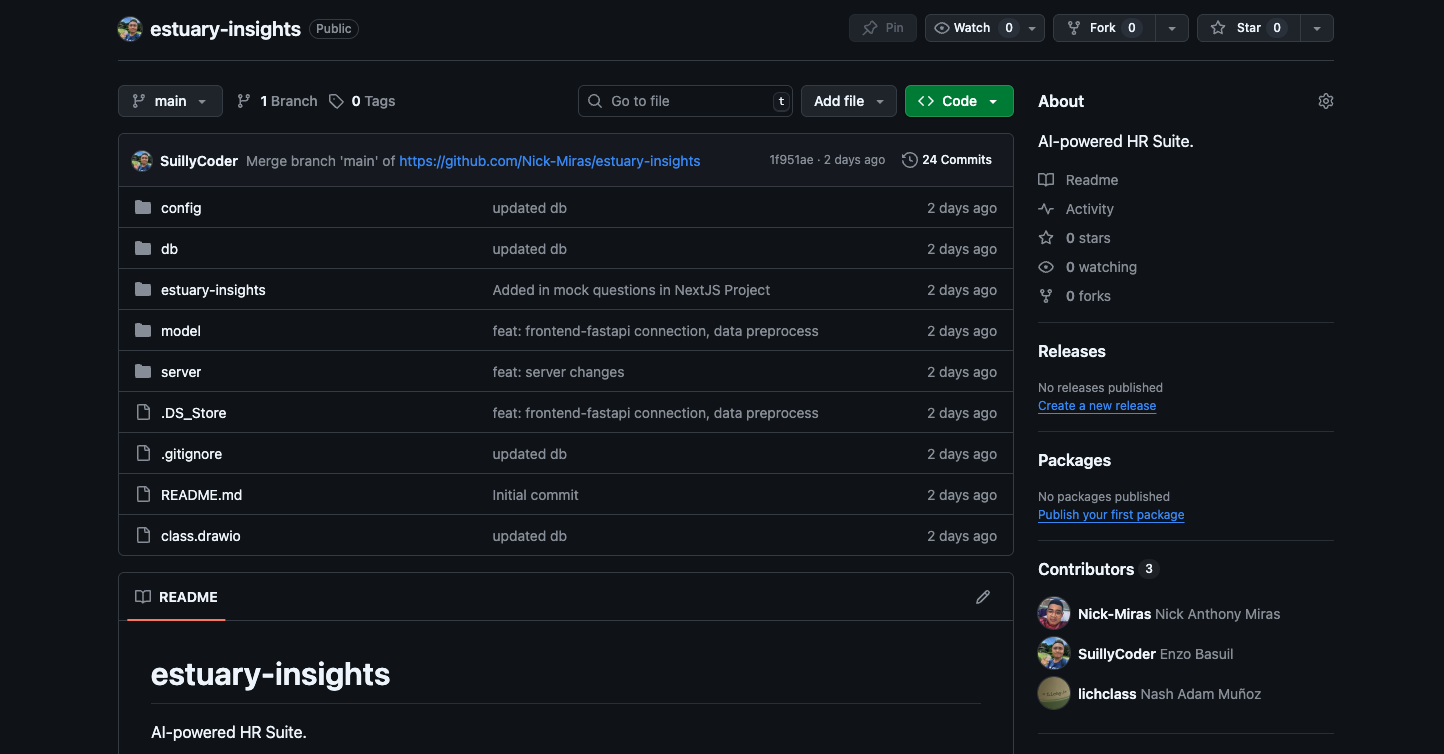Open the Readme link in About sidebar
The image size is (1444, 754).
pyautogui.click(x=1092, y=180)
